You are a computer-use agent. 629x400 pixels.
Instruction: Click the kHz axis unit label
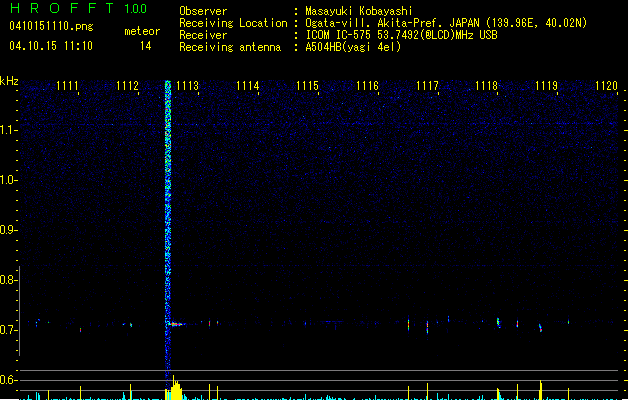[9, 81]
